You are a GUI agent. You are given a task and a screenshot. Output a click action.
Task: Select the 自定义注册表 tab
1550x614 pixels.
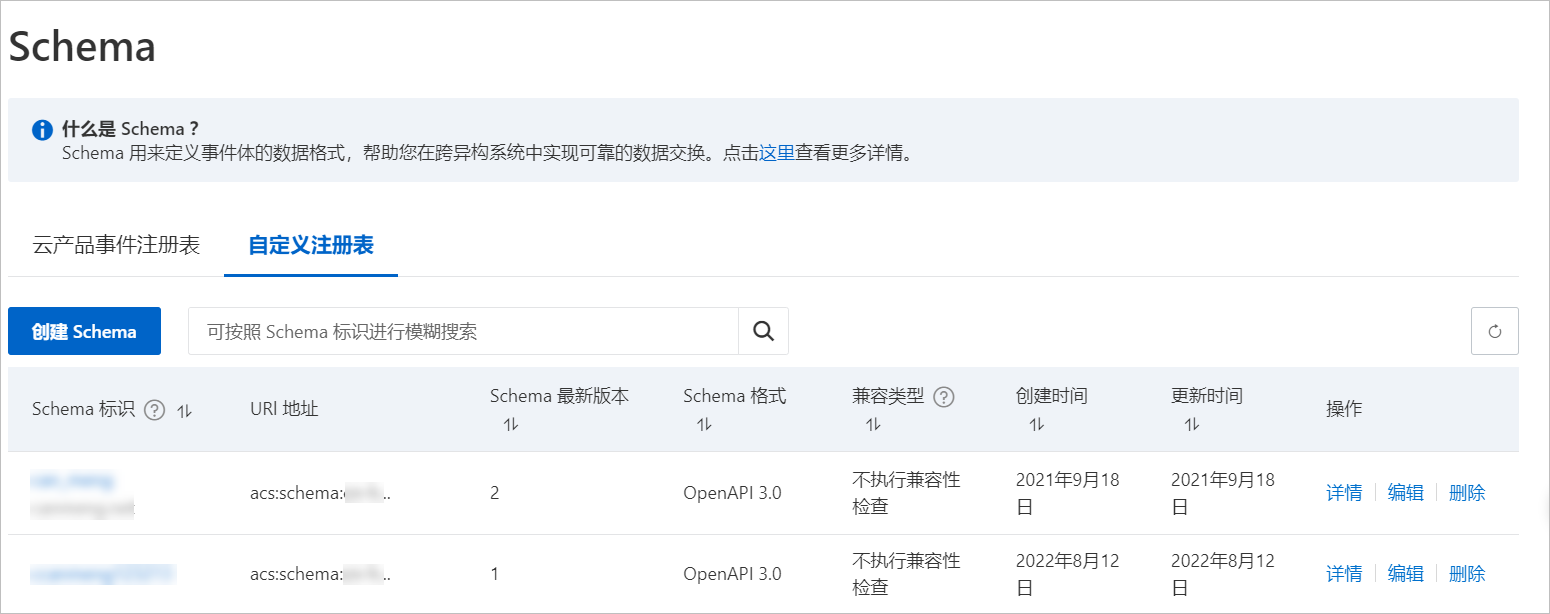tap(311, 245)
